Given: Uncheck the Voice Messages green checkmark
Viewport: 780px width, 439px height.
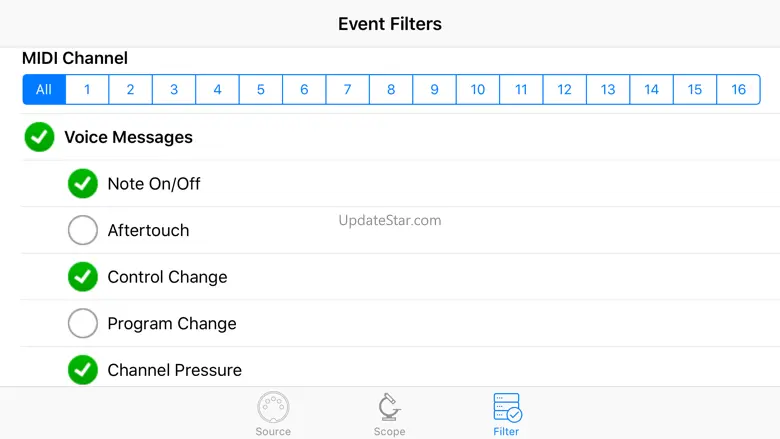Looking at the screenshot, I should pyautogui.click(x=39, y=137).
